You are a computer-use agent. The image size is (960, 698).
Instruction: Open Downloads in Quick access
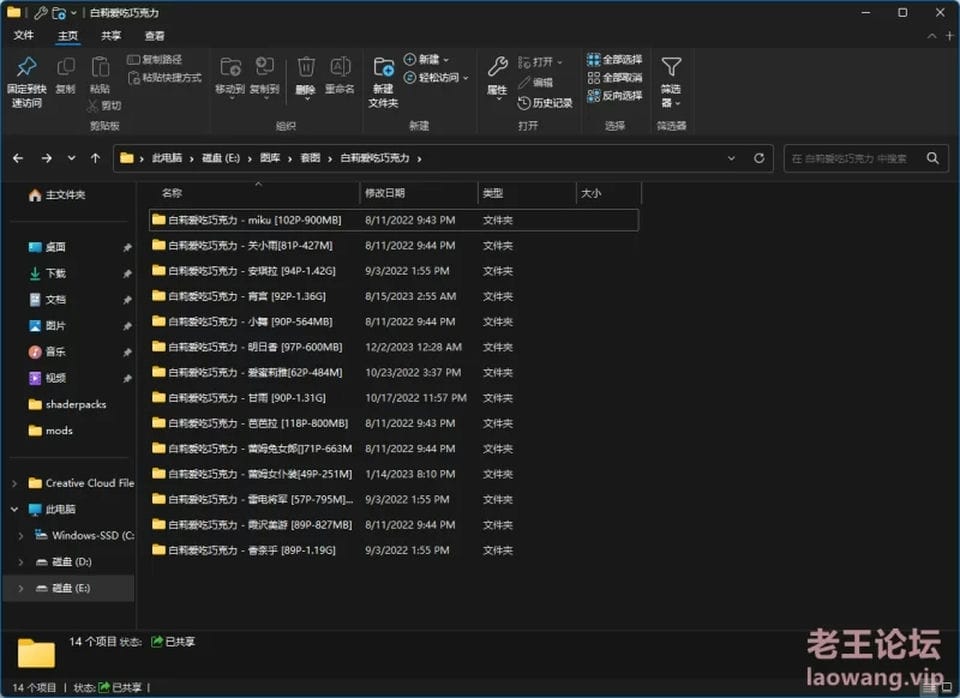click(47, 273)
